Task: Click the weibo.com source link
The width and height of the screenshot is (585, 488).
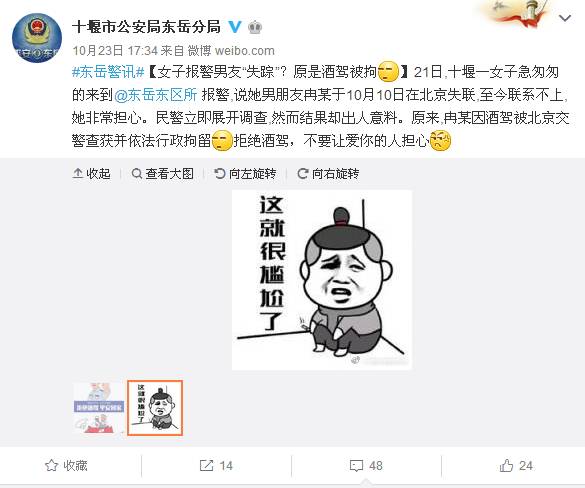Action: [245, 50]
